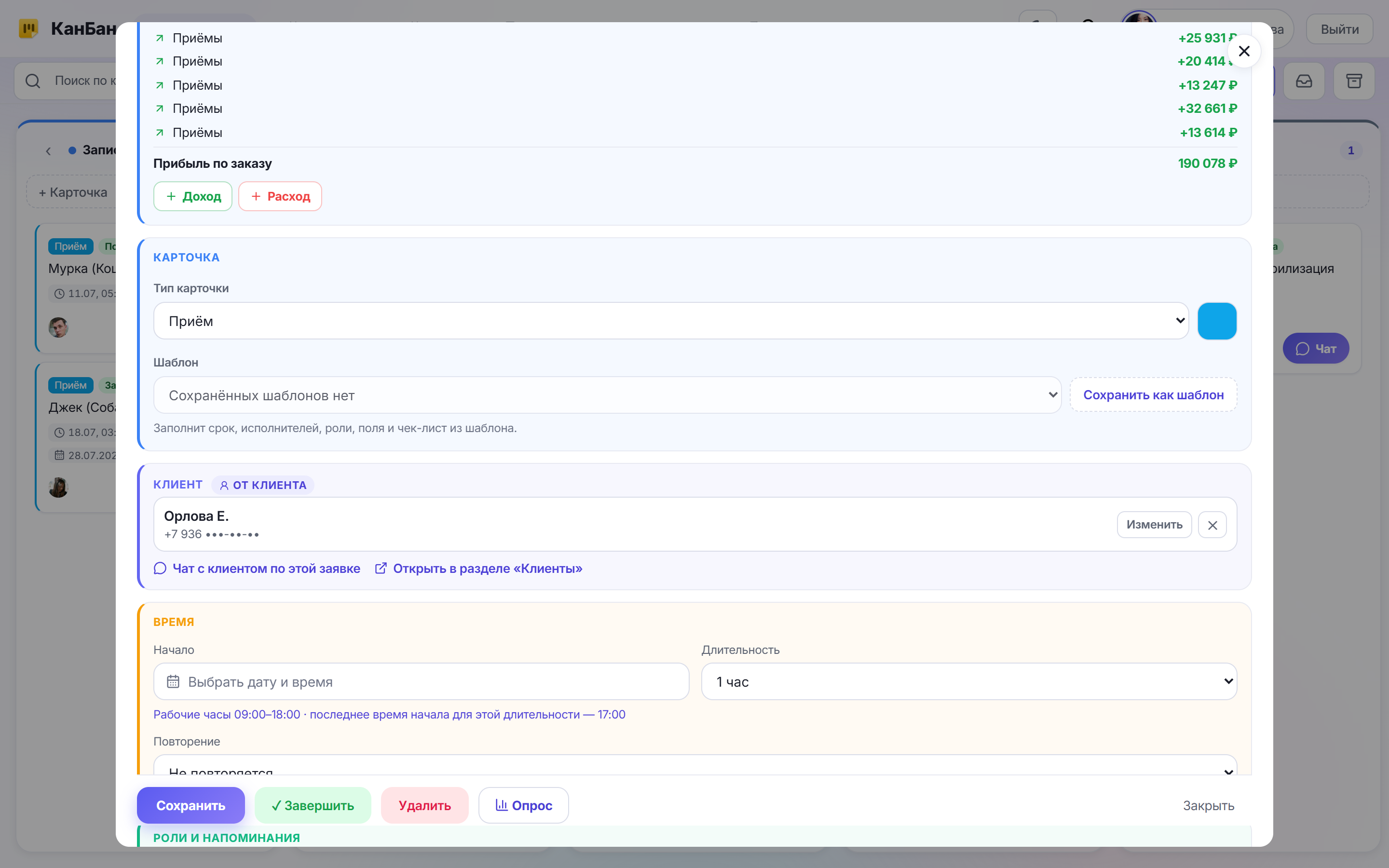Open the archive box icon in toolbar
The height and width of the screenshot is (868, 1389).
pos(1354,81)
